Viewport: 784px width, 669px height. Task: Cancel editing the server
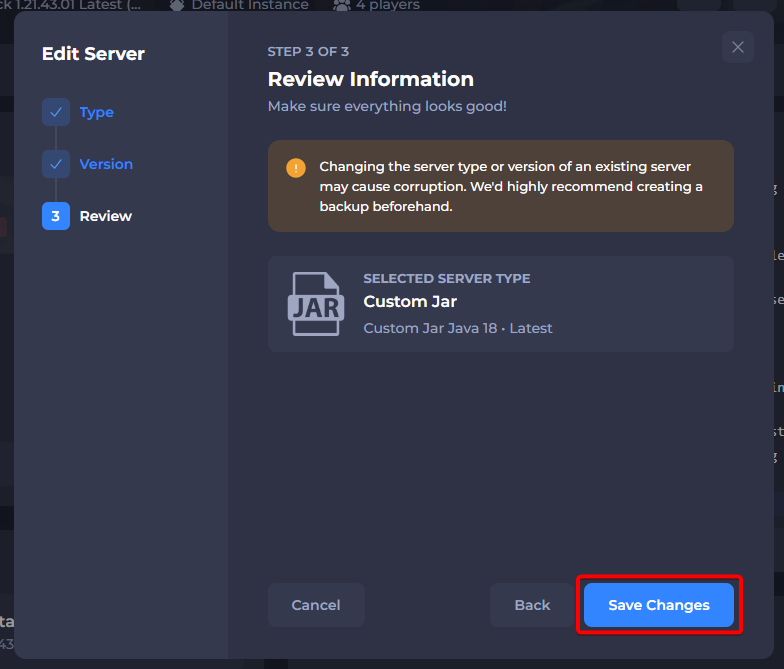click(x=316, y=605)
